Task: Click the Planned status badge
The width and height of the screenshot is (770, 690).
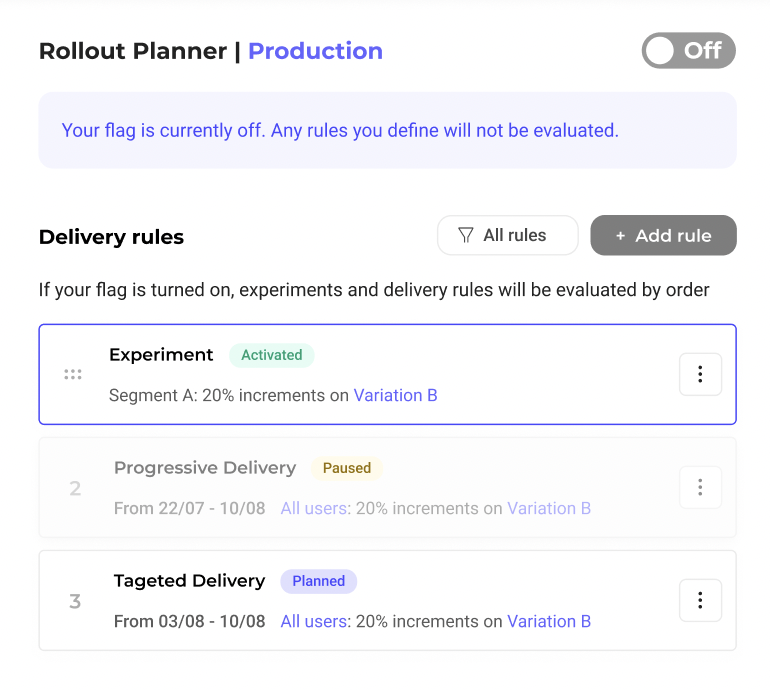Action: pos(318,581)
